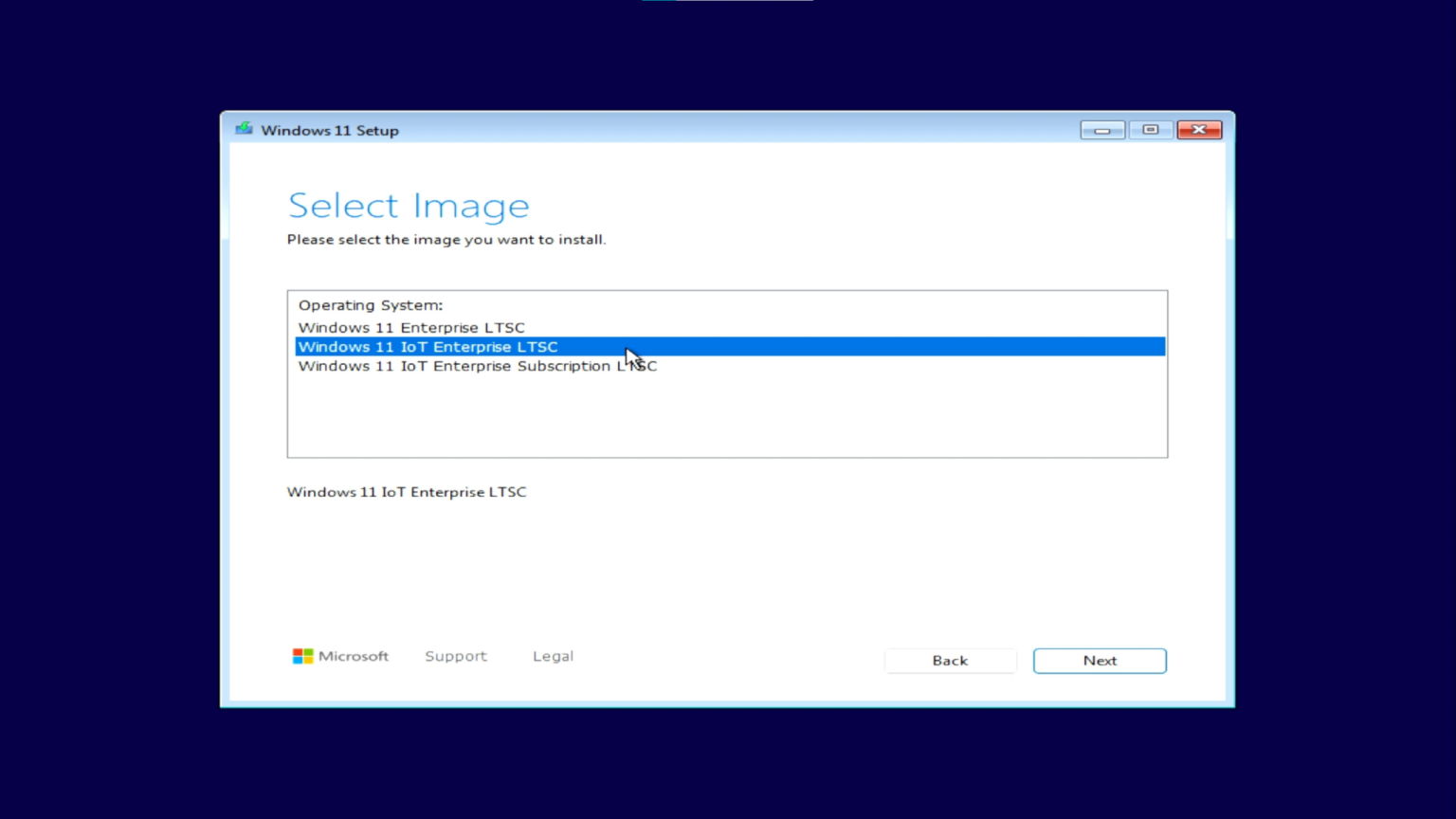This screenshot has width=1456, height=819.
Task: Click inside the Operating System list box
Action: click(x=727, y=417)
